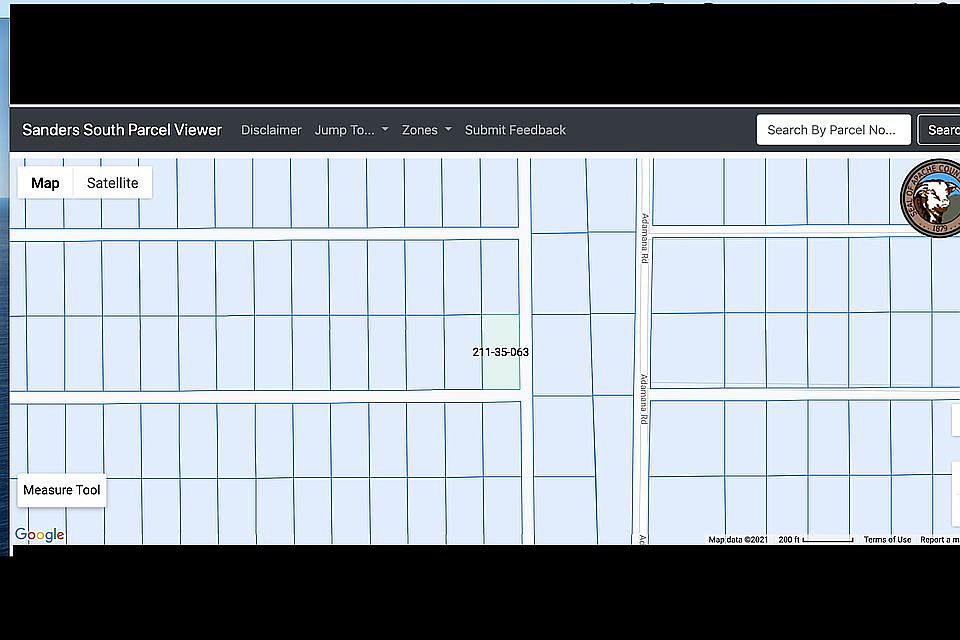
Task: Select the highlighted parcel 211-35-063
Action: [501, 352]
